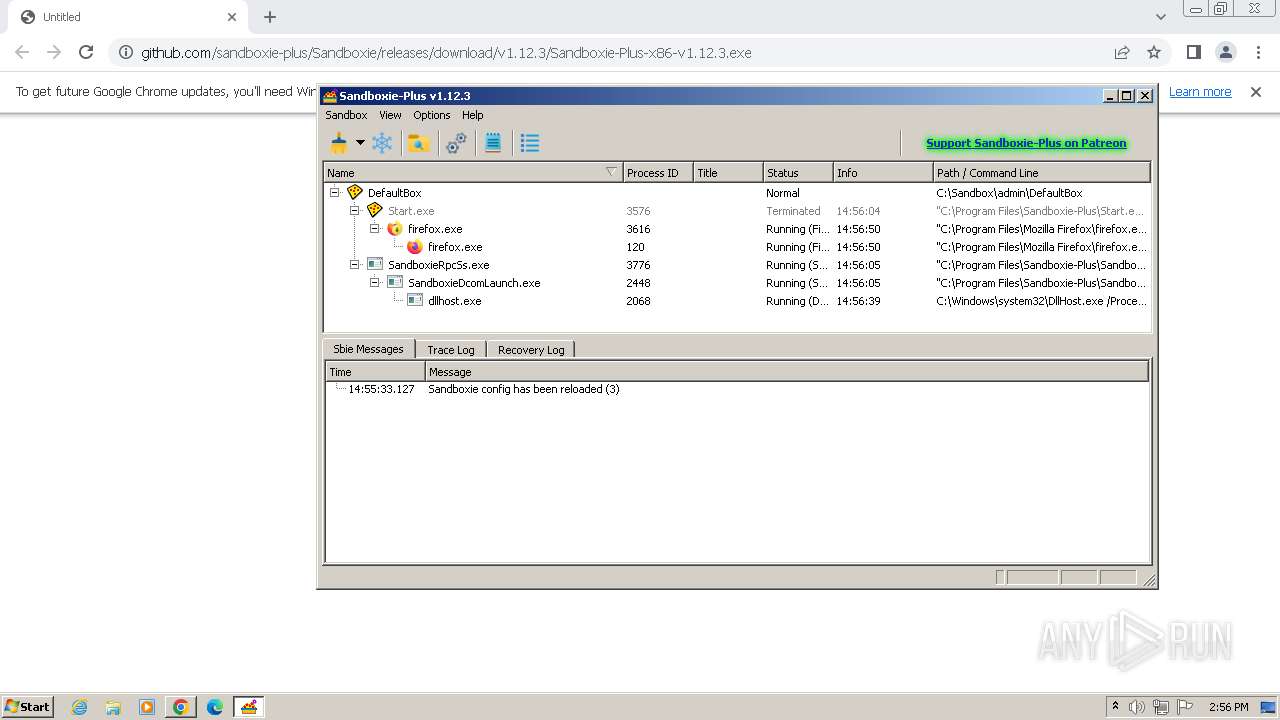The width and height of the screenshot is (1280, 720).
Task: Open Global Settings gears toolbar icon
Action: (456, 143)
